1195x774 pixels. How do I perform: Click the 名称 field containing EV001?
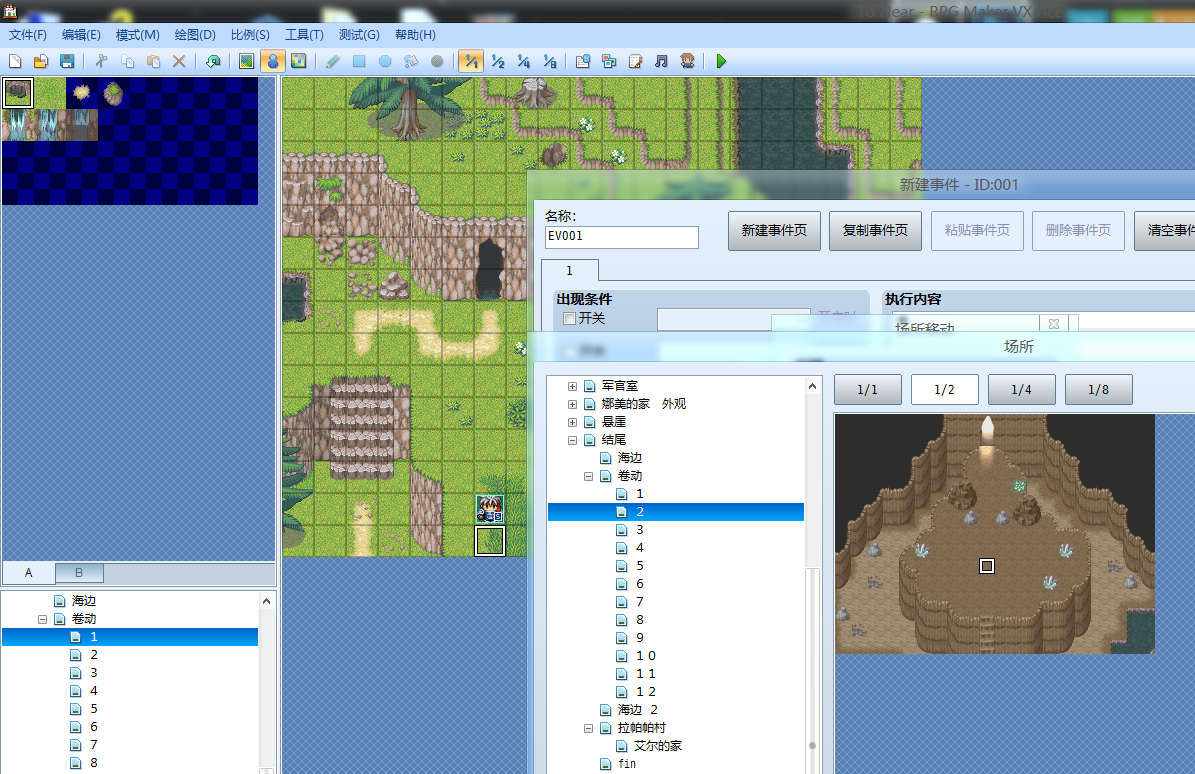(x=622, y=236)
